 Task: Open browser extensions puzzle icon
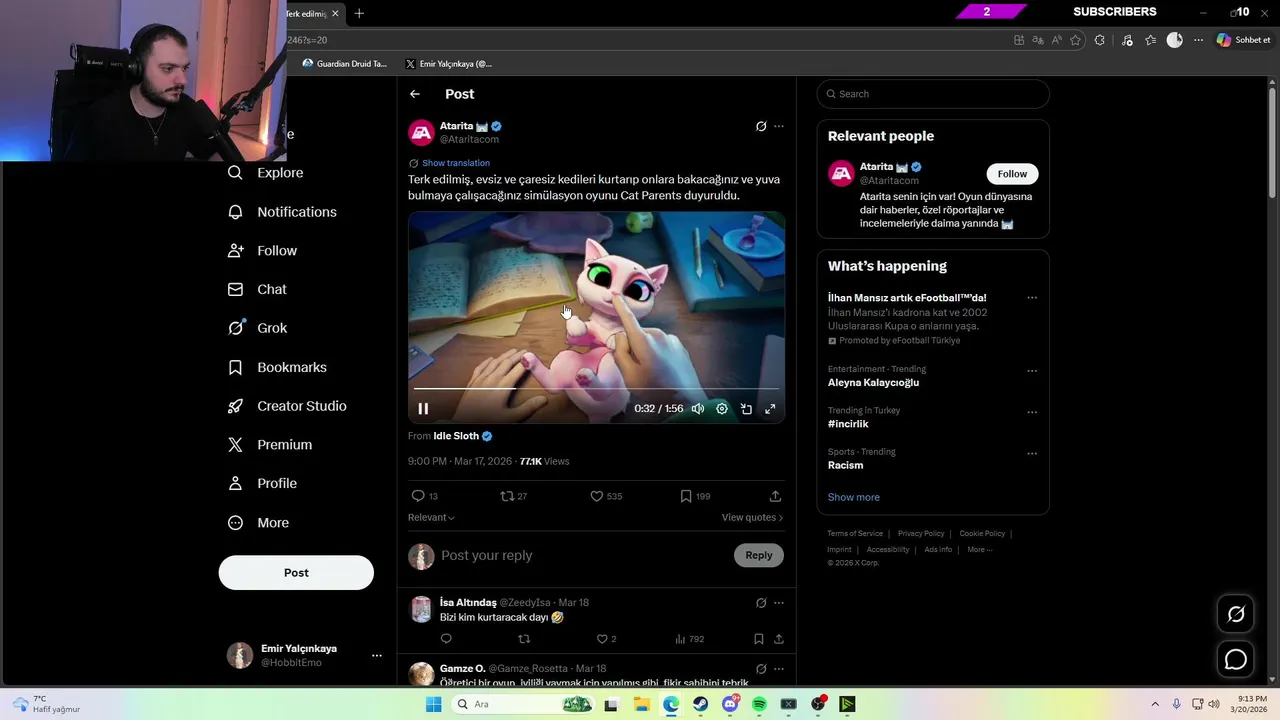point(1100,40)
